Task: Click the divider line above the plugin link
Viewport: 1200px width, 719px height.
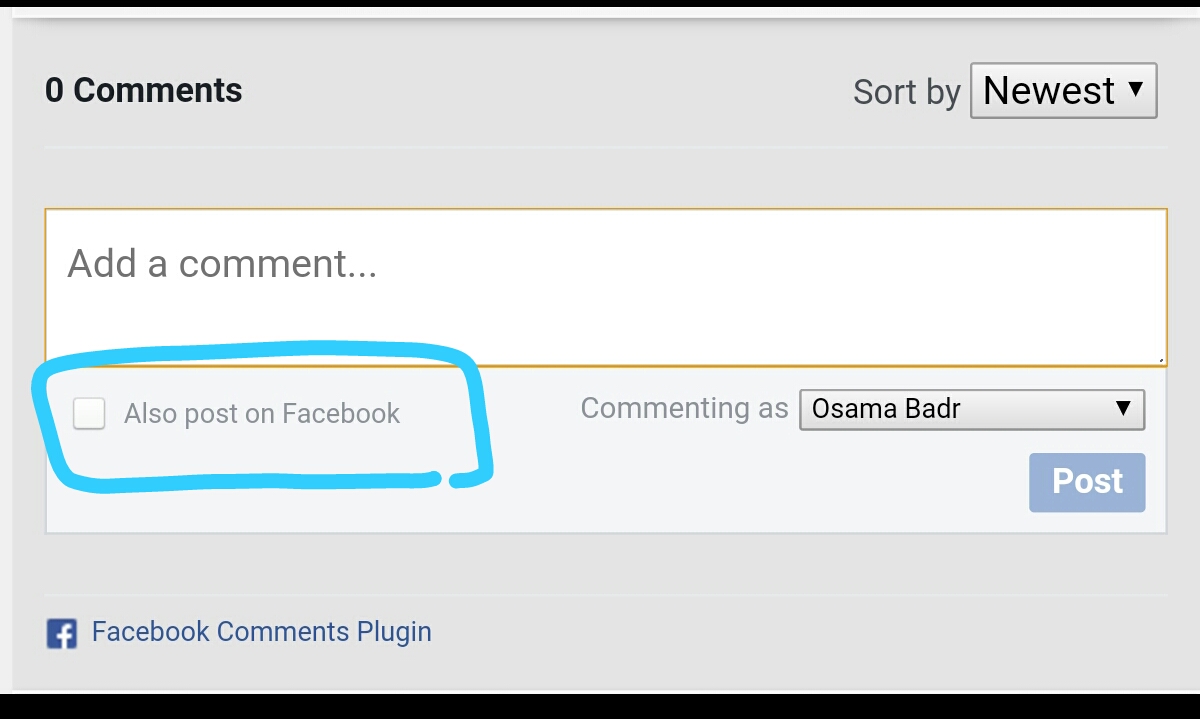Action: click(x=605, y=596)
